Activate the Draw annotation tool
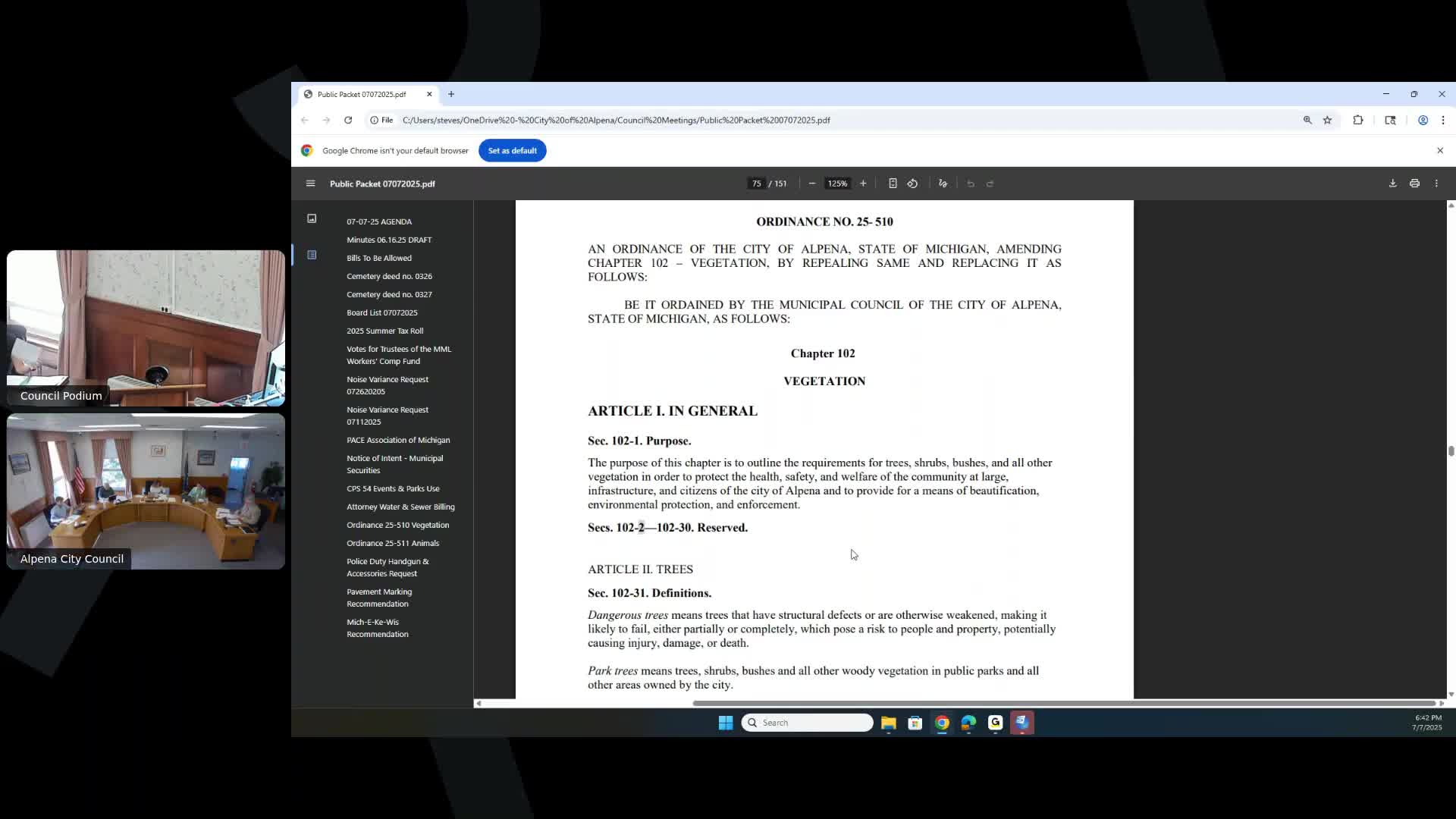The height and width of the screenshot is (819, 1456). tap(943, 184)
